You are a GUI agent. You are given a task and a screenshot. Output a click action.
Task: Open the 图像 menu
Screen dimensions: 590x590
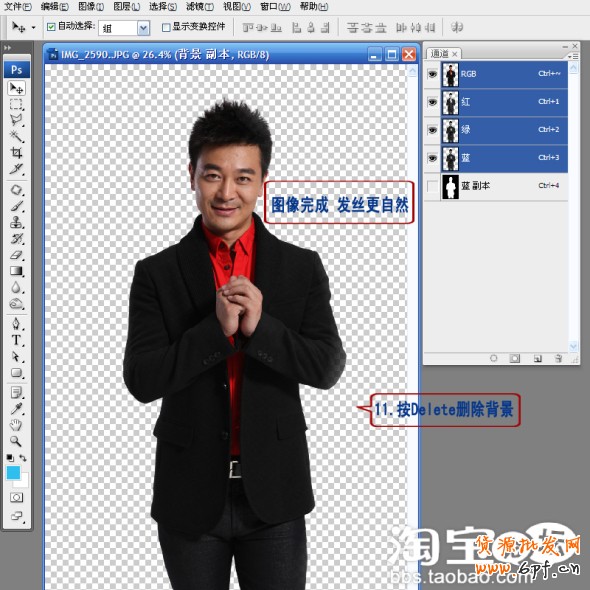pos(91,6)
